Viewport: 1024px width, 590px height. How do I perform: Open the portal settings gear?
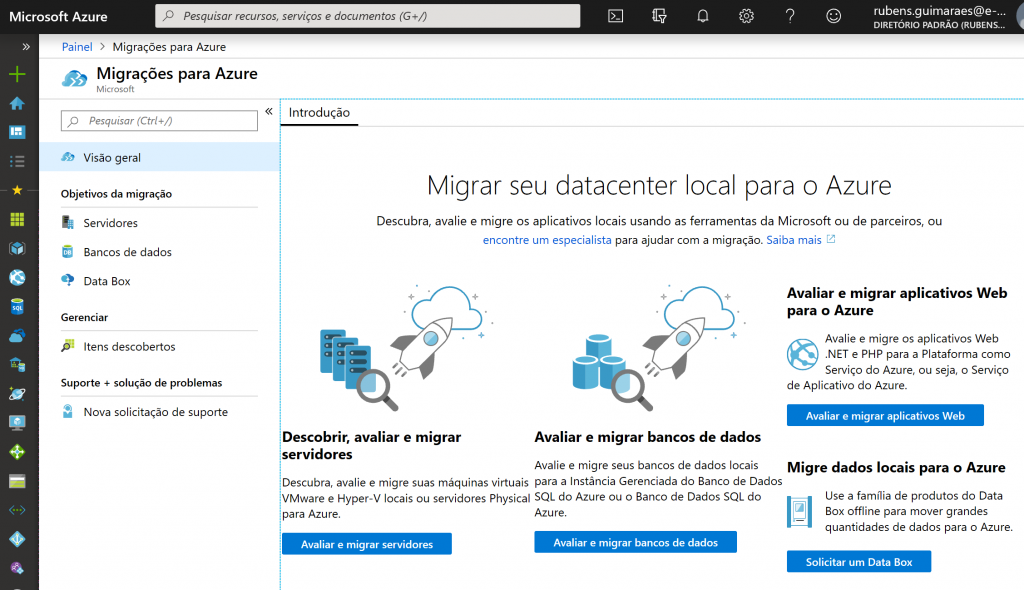click(x=746, y=16)
